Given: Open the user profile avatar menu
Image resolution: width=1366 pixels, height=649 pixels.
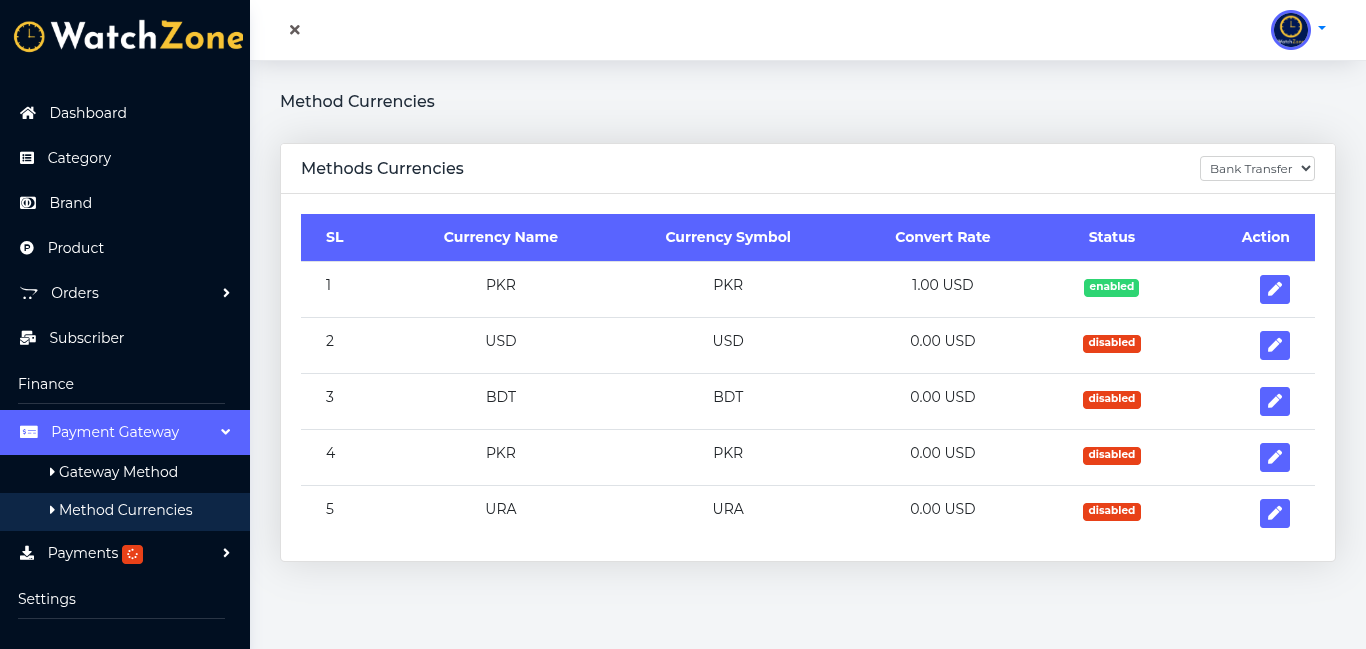Looking at the screenshot, I should click(x=1291, y=30).
